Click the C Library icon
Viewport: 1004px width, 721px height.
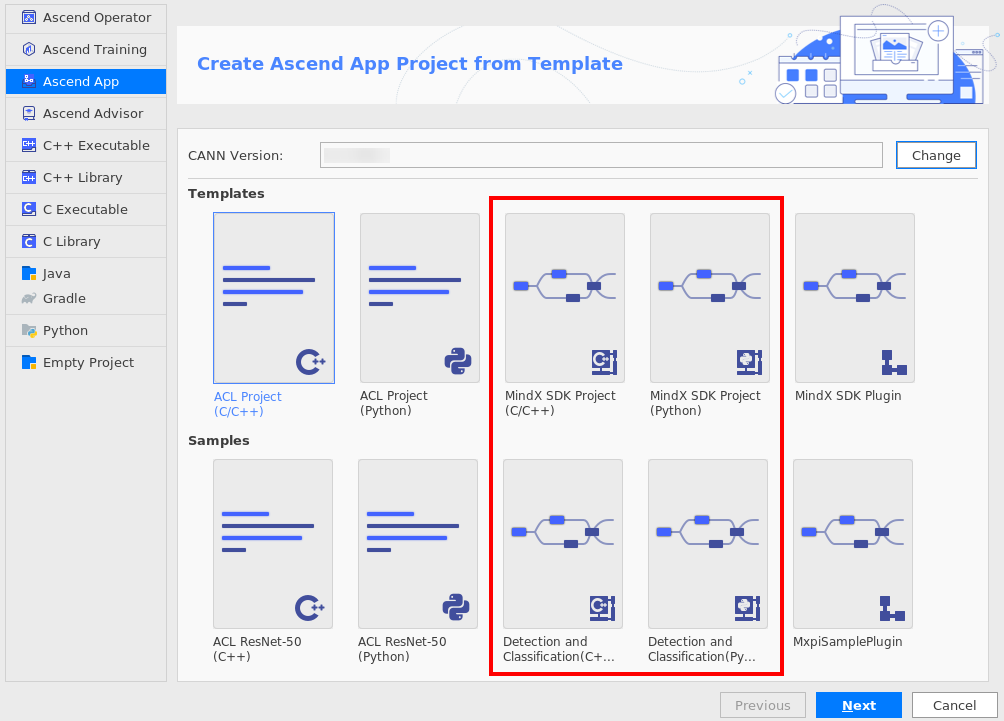[29, 241]
